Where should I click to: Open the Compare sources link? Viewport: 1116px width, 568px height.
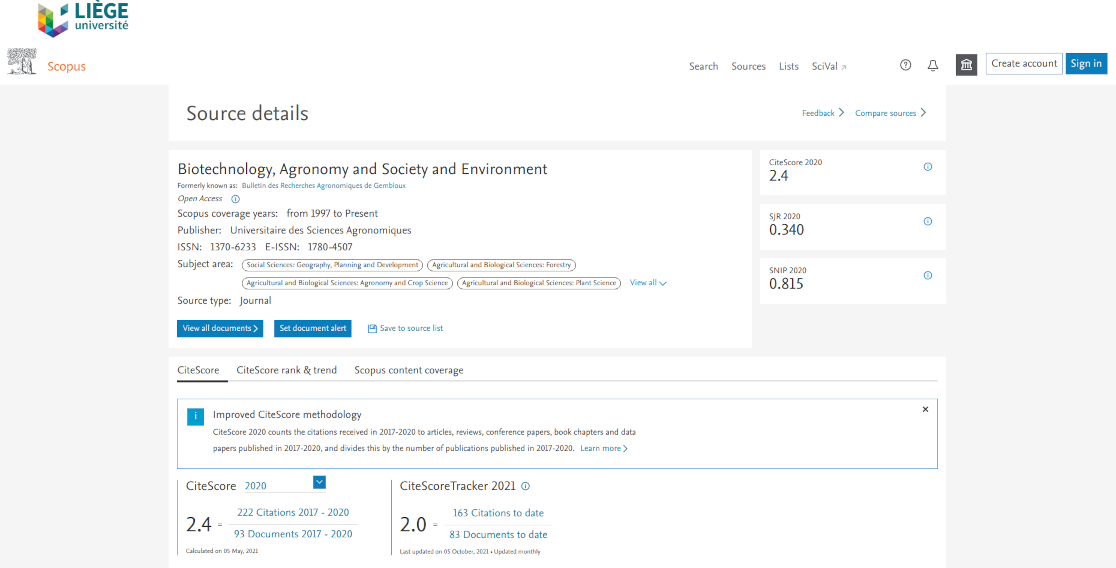[890, 113]
